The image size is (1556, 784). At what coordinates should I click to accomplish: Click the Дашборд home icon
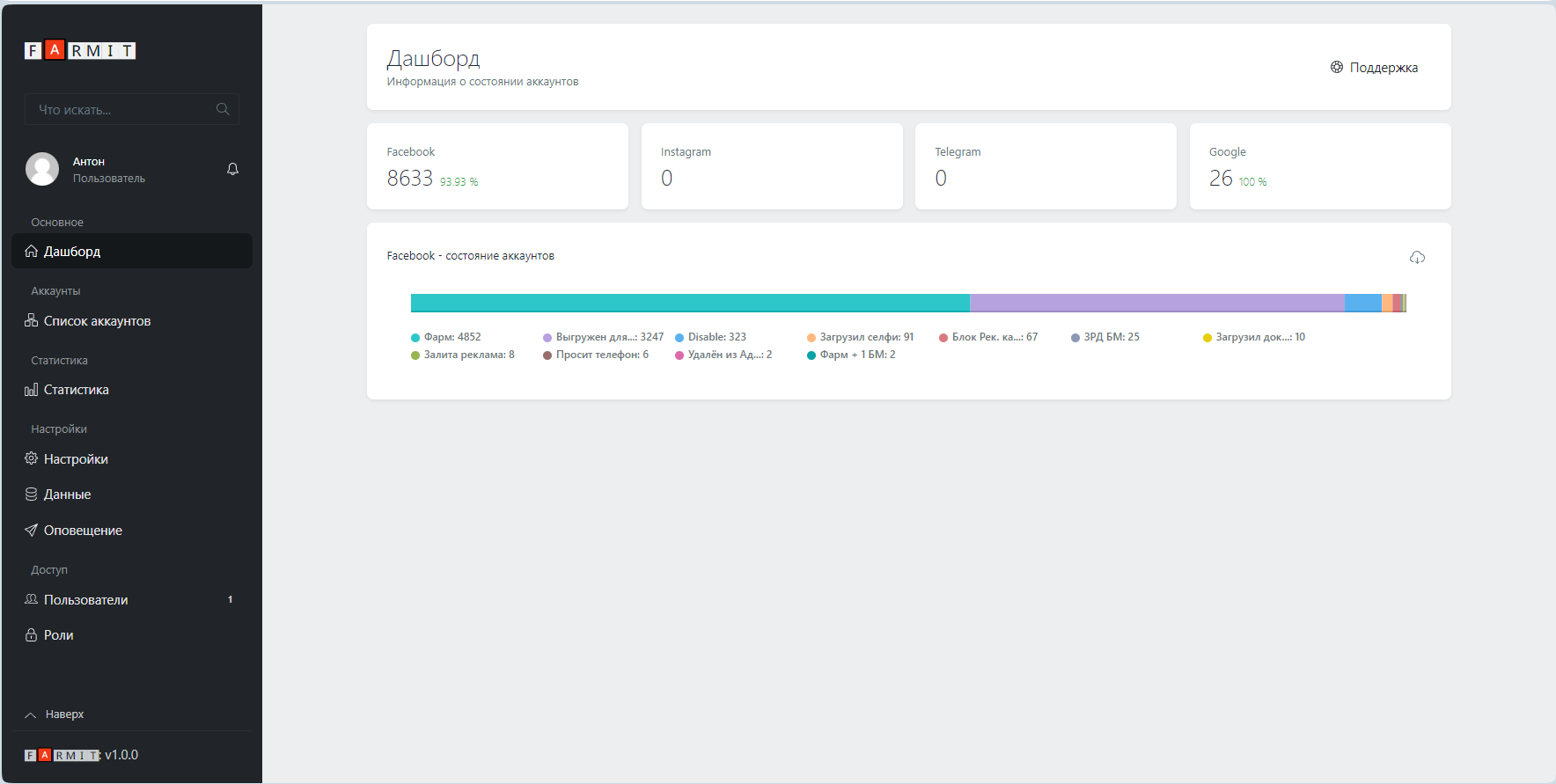click(32, 251)
